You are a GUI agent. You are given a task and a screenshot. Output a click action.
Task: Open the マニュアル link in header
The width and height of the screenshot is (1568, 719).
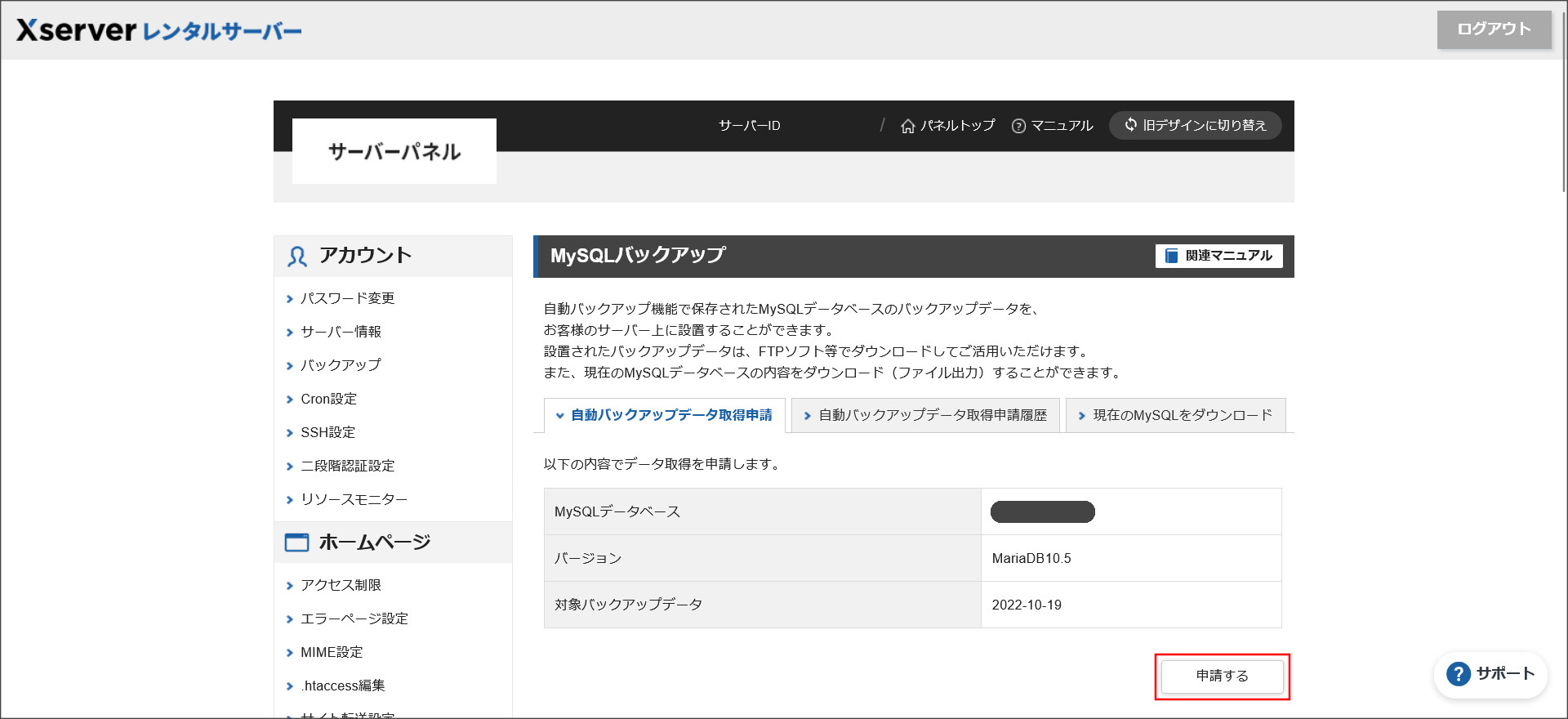click(x=1062, y=126)
